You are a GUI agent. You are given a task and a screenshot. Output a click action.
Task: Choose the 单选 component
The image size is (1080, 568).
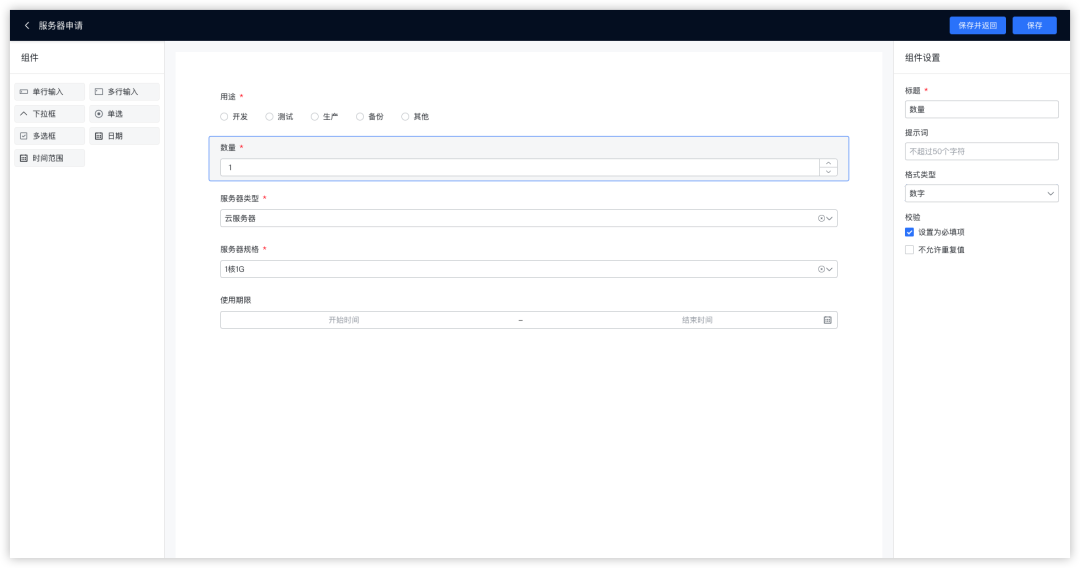point(124,114)
